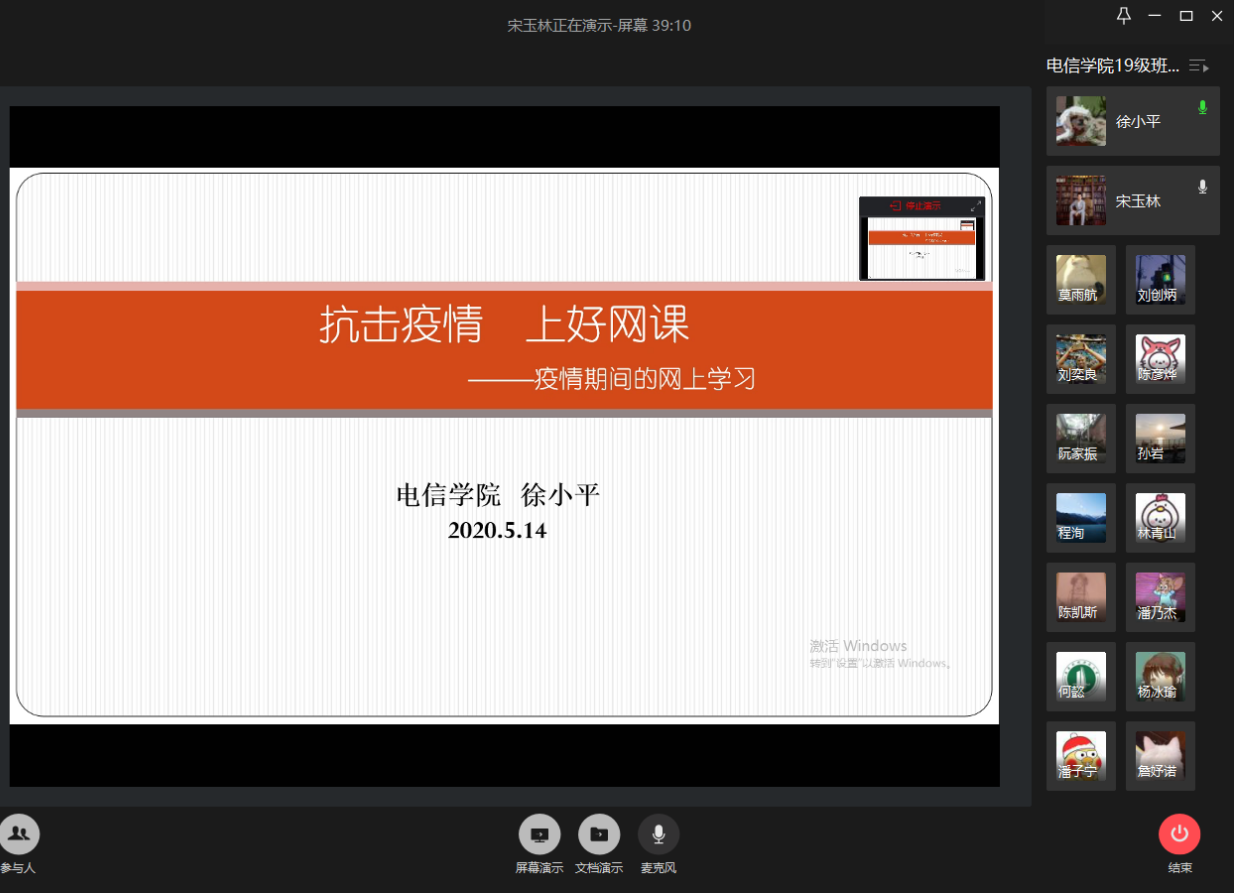Click 停止演示 in the preview window

tap(916, 206)
